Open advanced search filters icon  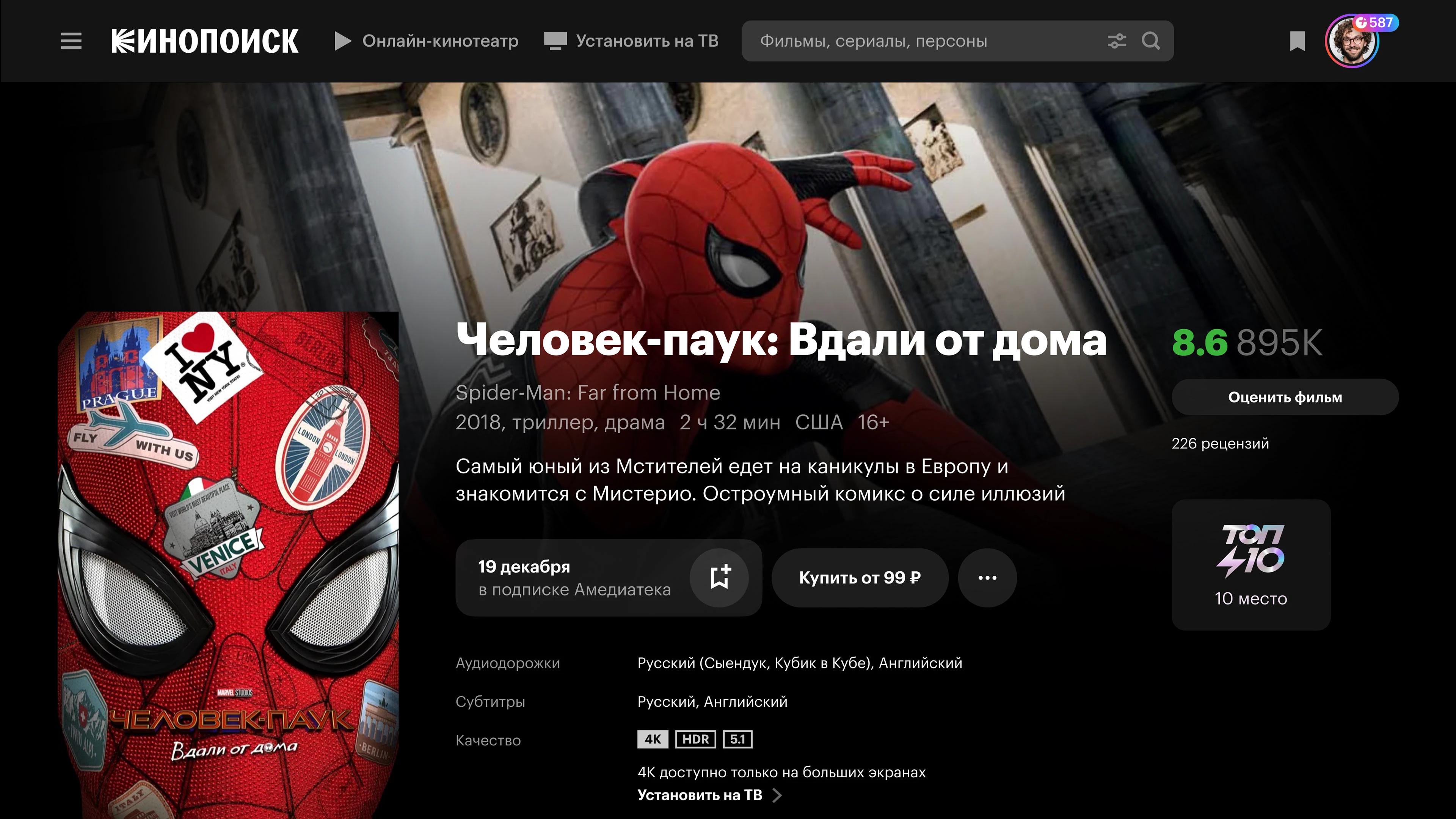1117,41
